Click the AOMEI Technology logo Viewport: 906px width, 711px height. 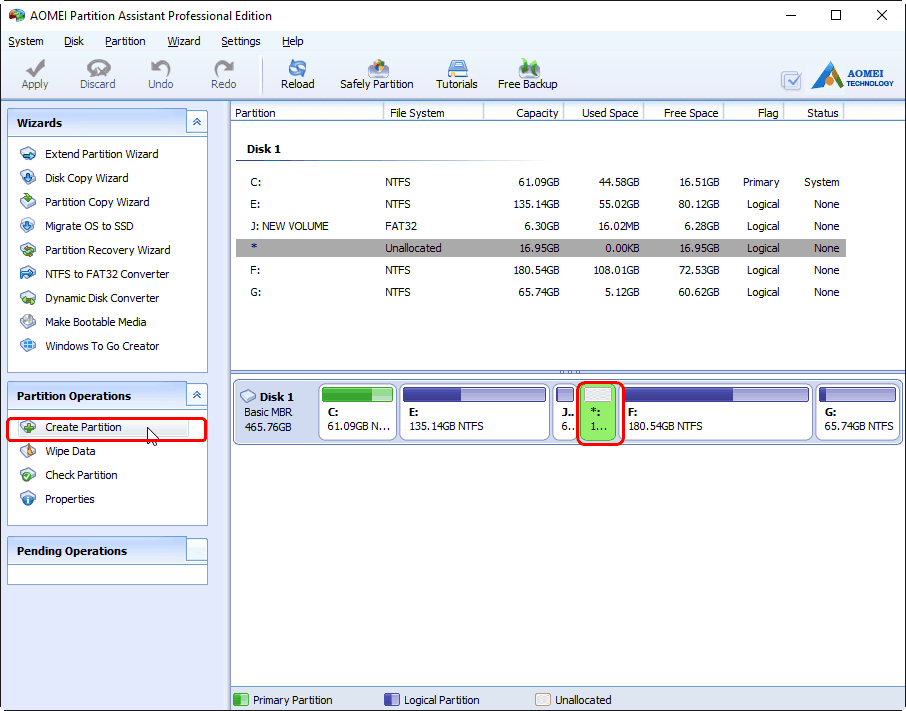852,76
